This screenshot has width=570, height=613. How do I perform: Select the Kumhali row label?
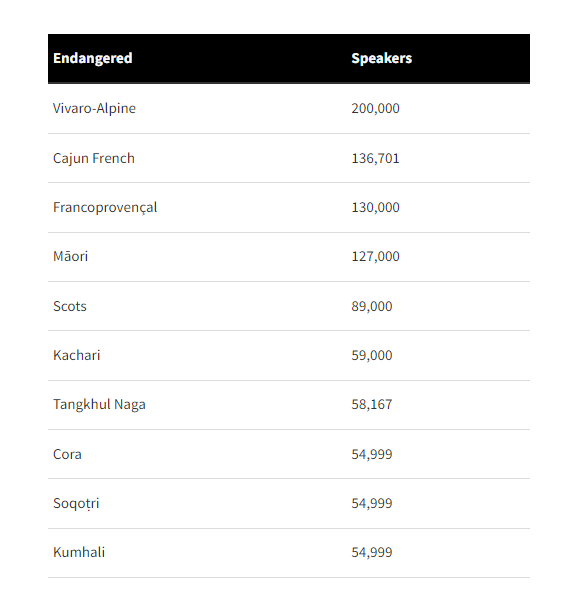click(79, 552)
